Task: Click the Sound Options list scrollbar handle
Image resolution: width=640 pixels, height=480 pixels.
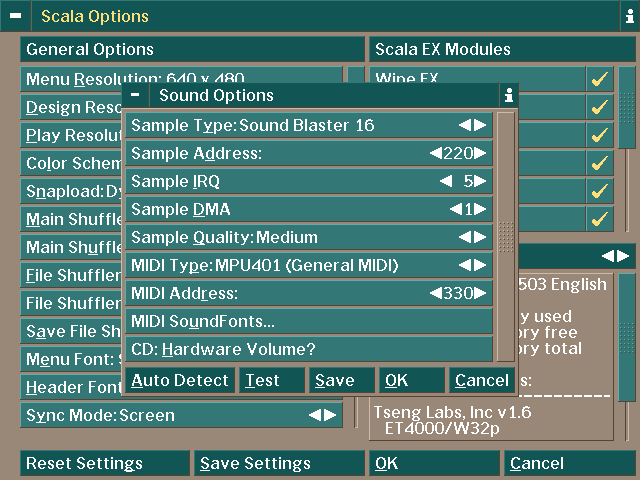Action: (x=506, y=235)
